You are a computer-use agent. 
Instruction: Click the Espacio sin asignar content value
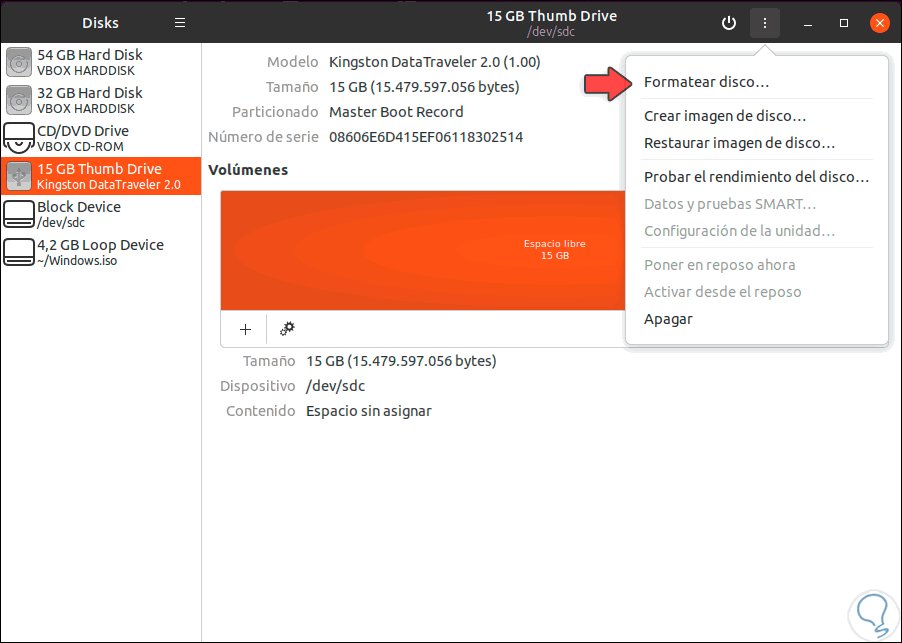[369, 411]
